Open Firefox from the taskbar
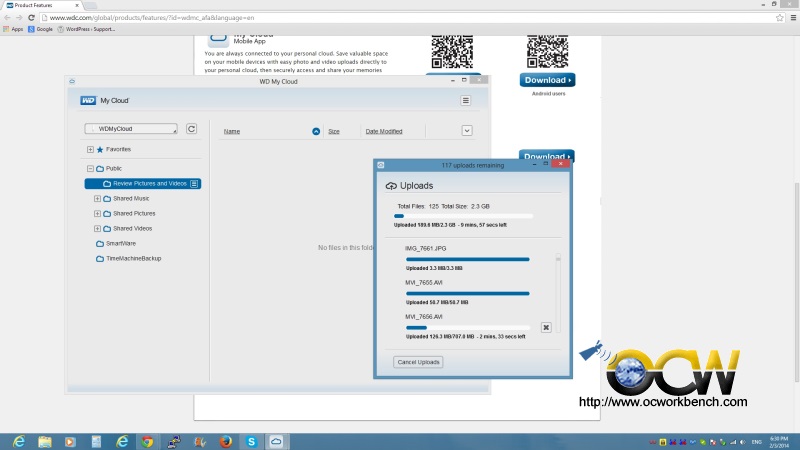The width and height of the screenshot is (800, 450). pyautogui.click(x=226, y=441)
